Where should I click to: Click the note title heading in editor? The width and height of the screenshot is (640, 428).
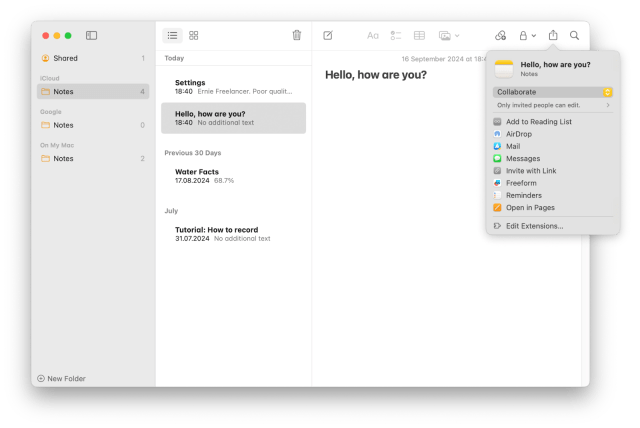pos(376,75)
